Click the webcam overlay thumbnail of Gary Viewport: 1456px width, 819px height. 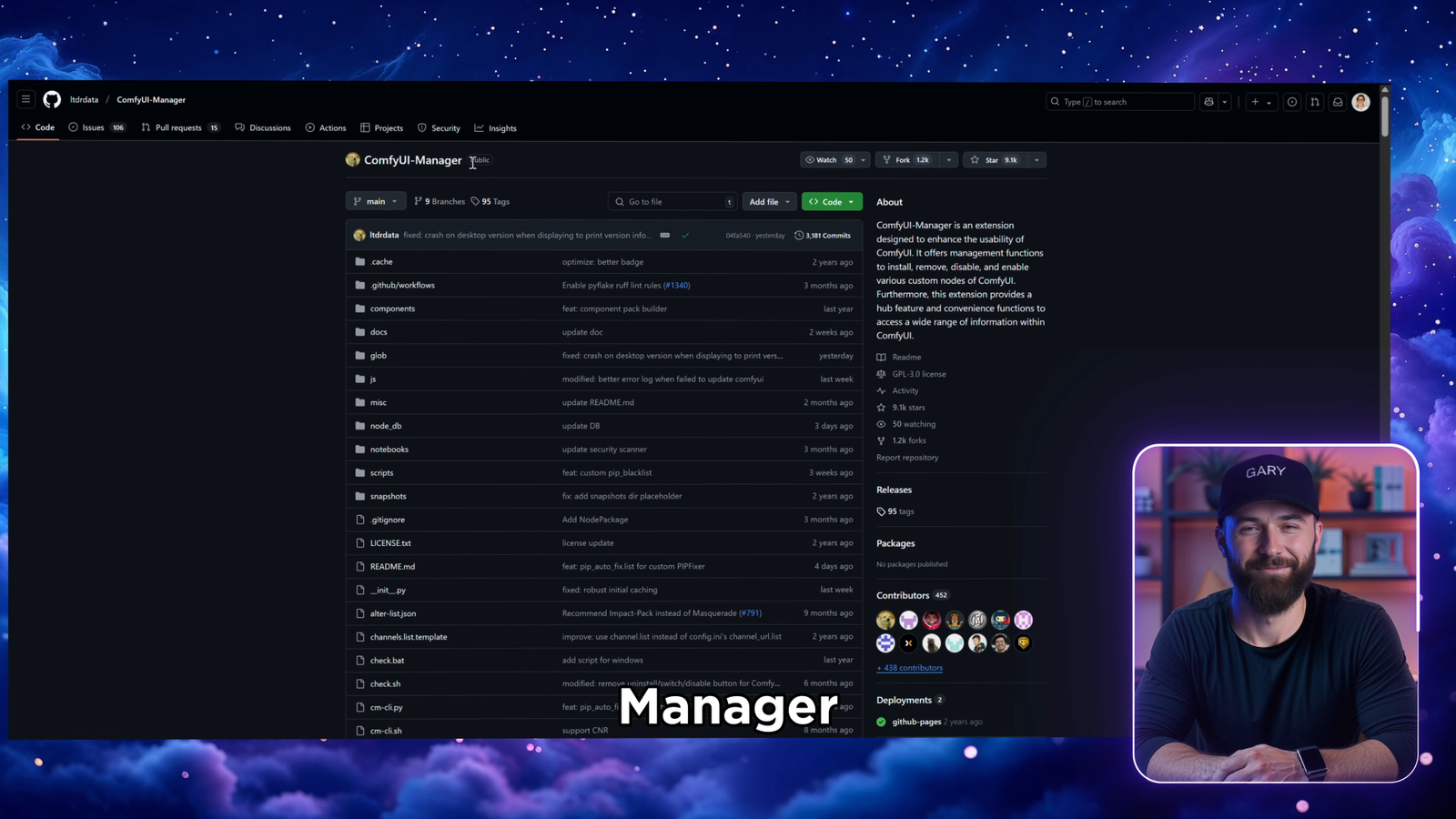[x=1275, y=613]
